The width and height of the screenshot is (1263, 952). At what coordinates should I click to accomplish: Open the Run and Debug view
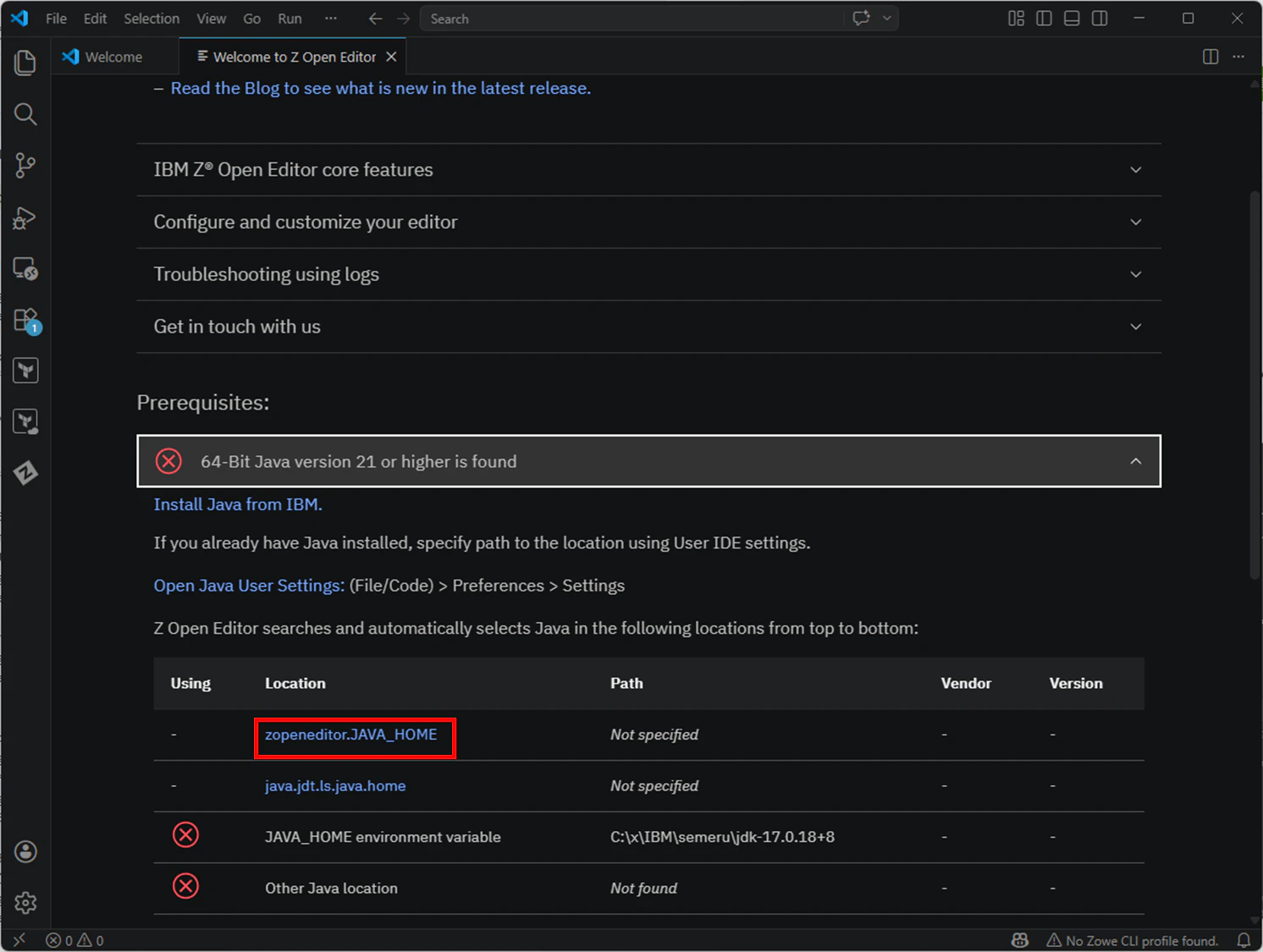(x=25, y=217)
